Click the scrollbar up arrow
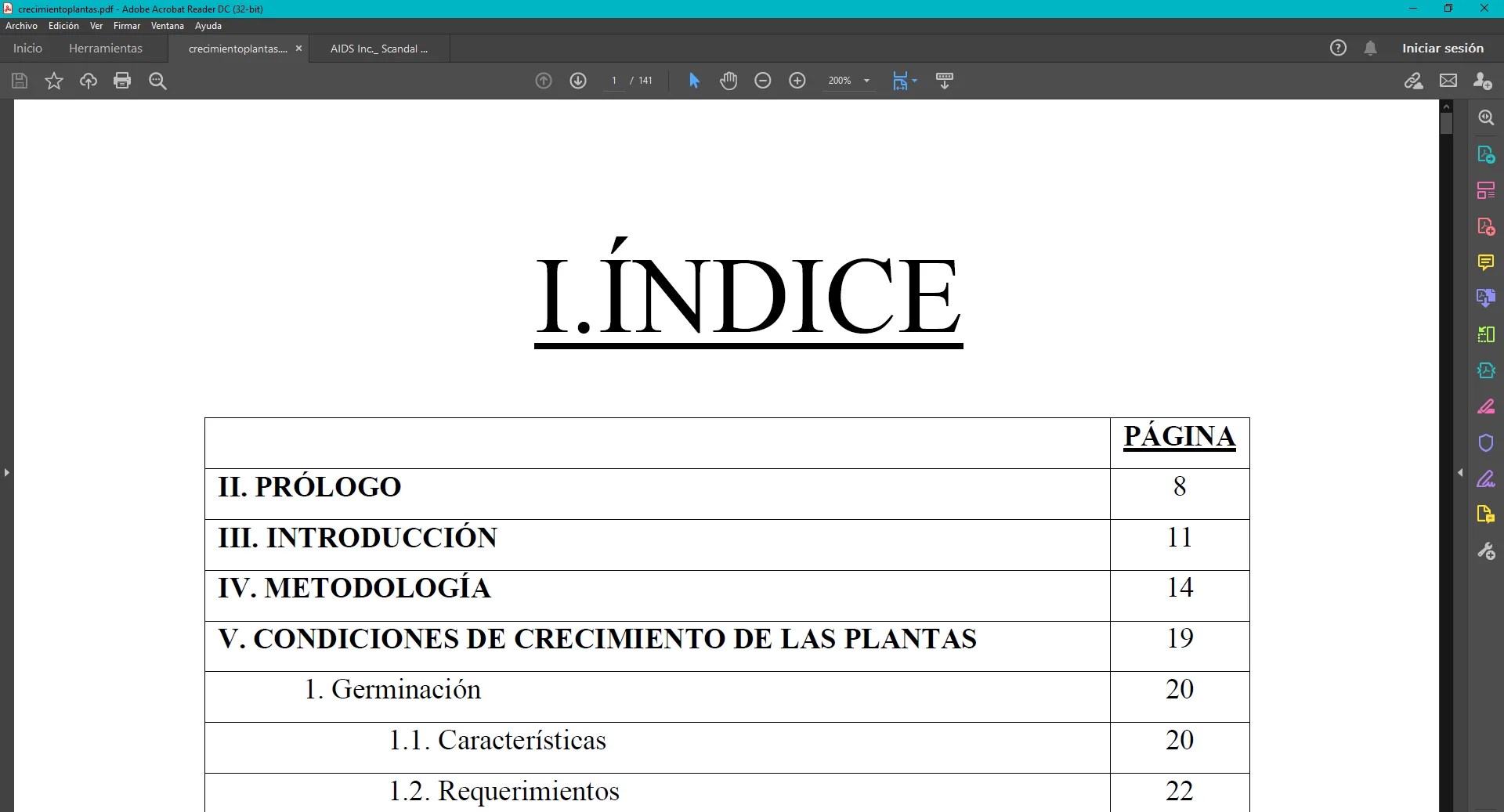This screenshot has height=812, width=1504. (1446, 106)
